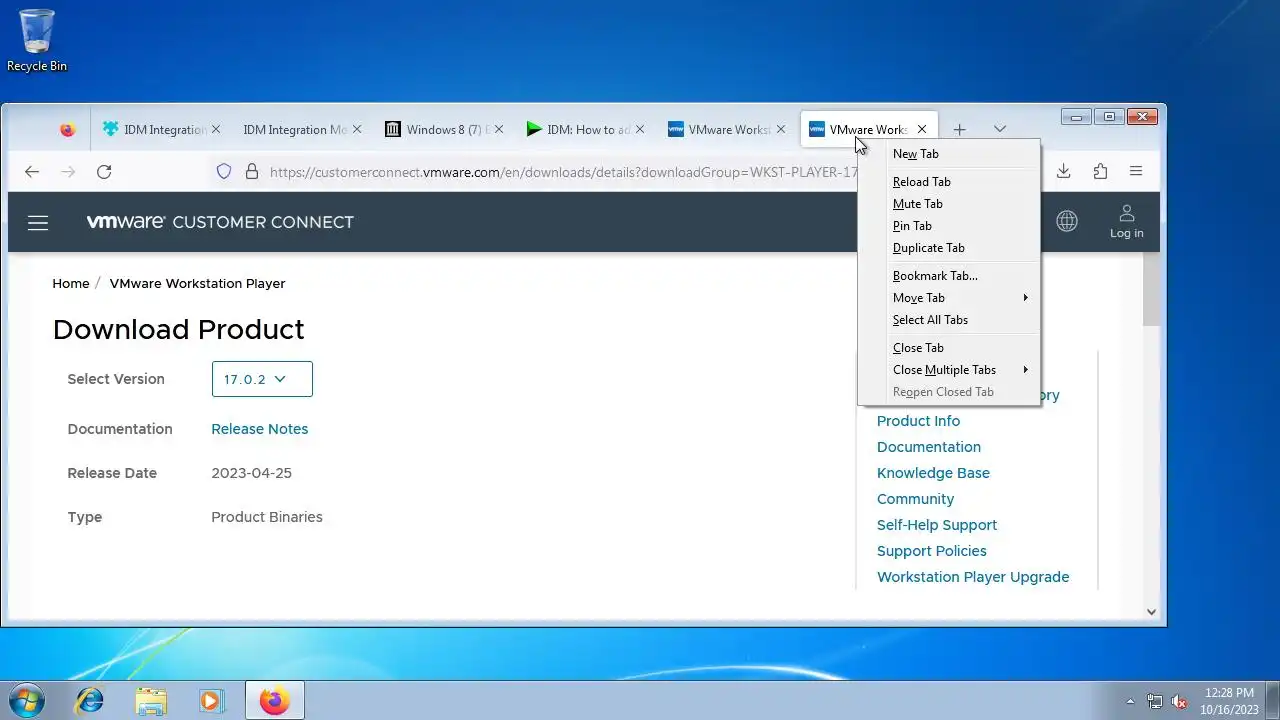Click the Firefox taskbar button
The image size is (1280, 720).
coord(274,701)
